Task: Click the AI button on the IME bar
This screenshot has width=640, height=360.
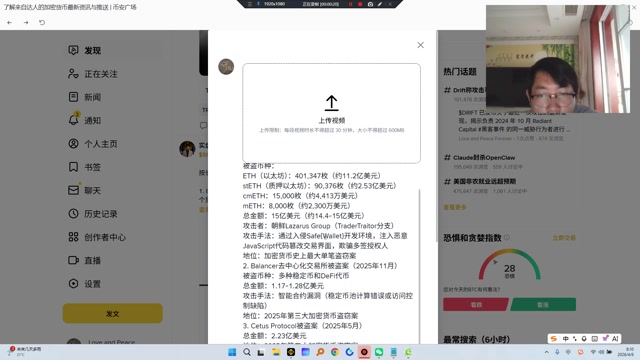Action: [615, 339]
